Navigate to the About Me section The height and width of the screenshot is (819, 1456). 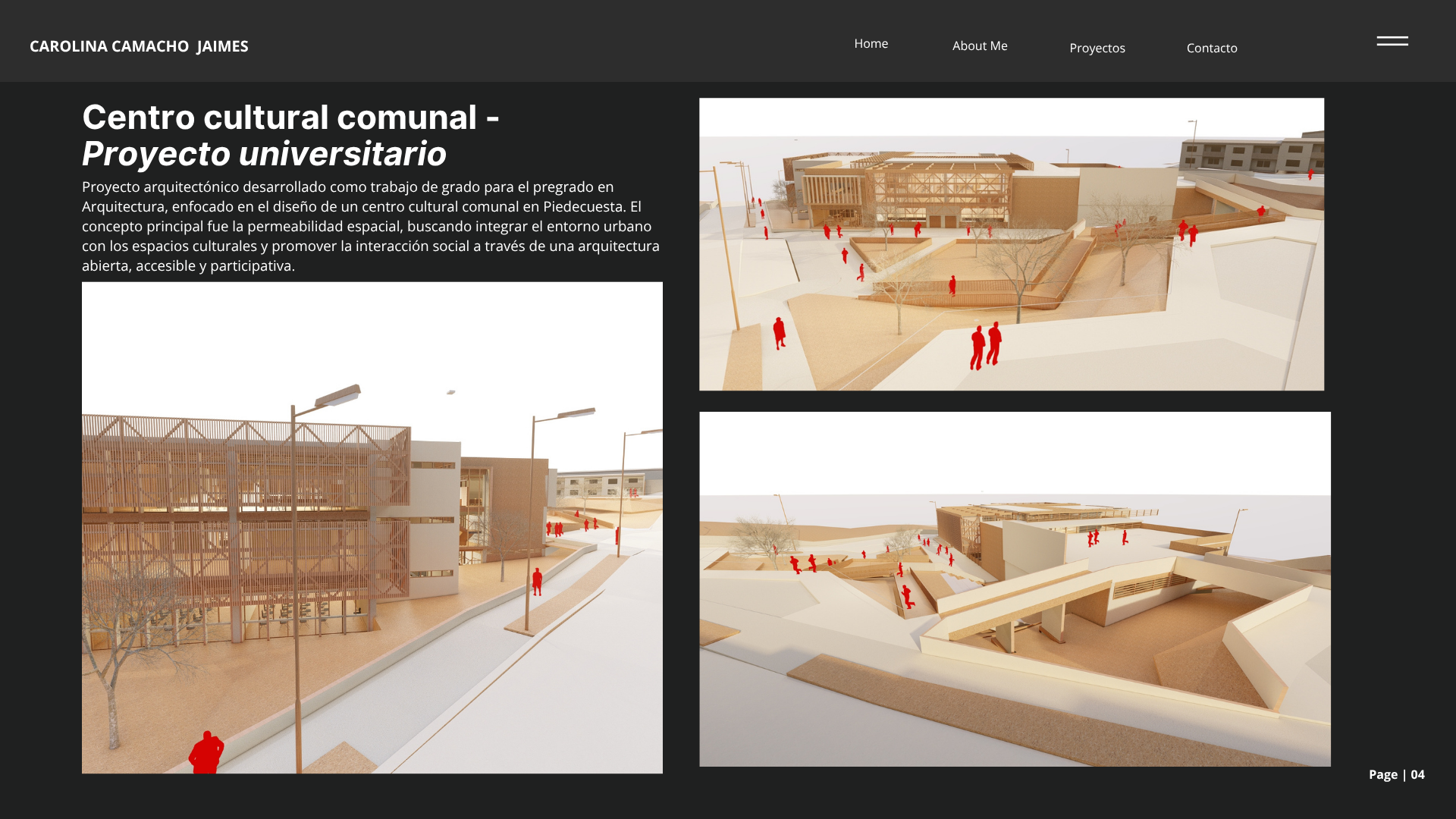[979, 45]
